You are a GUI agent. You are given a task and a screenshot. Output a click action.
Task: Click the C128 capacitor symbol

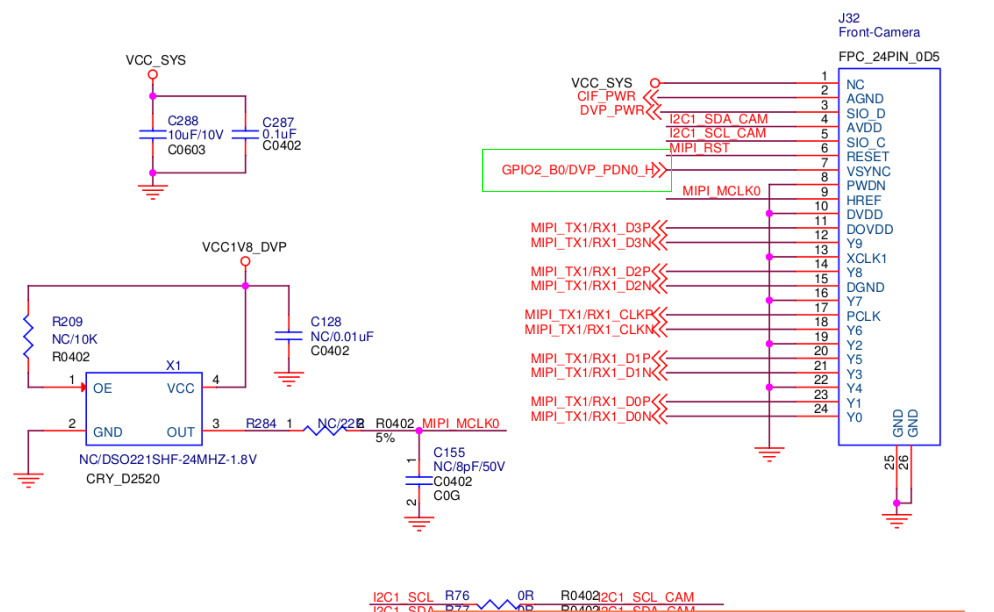[x=288, y=335]
